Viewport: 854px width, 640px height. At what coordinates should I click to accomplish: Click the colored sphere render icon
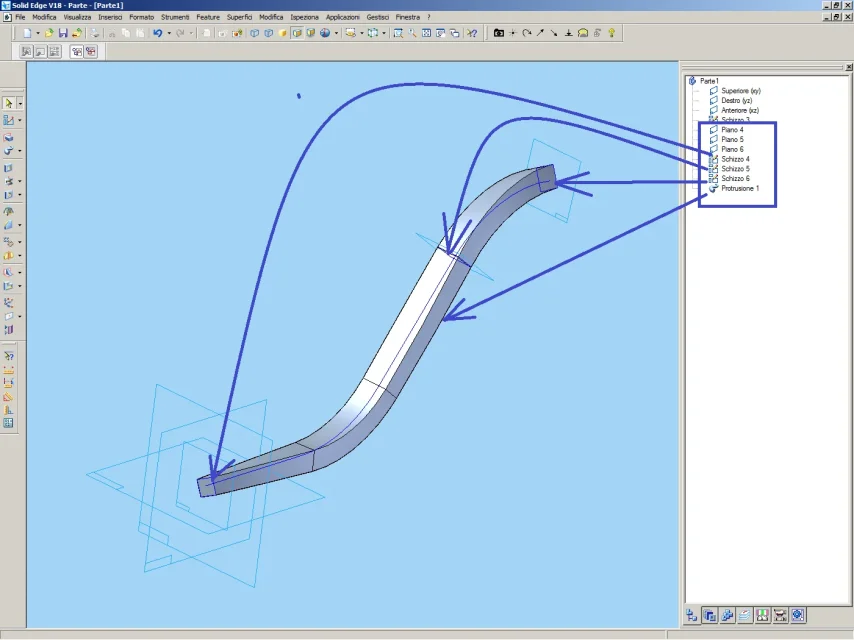point(325,33)
